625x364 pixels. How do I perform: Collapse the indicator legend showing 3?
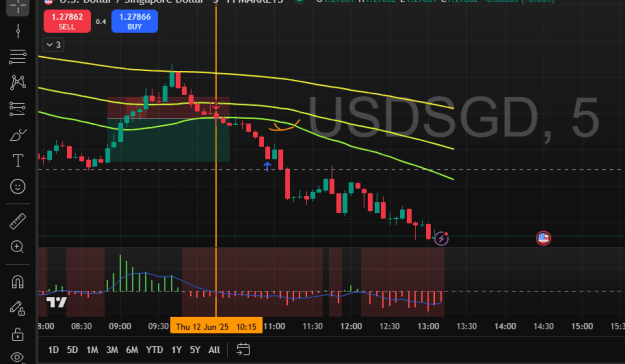[53, 45]
